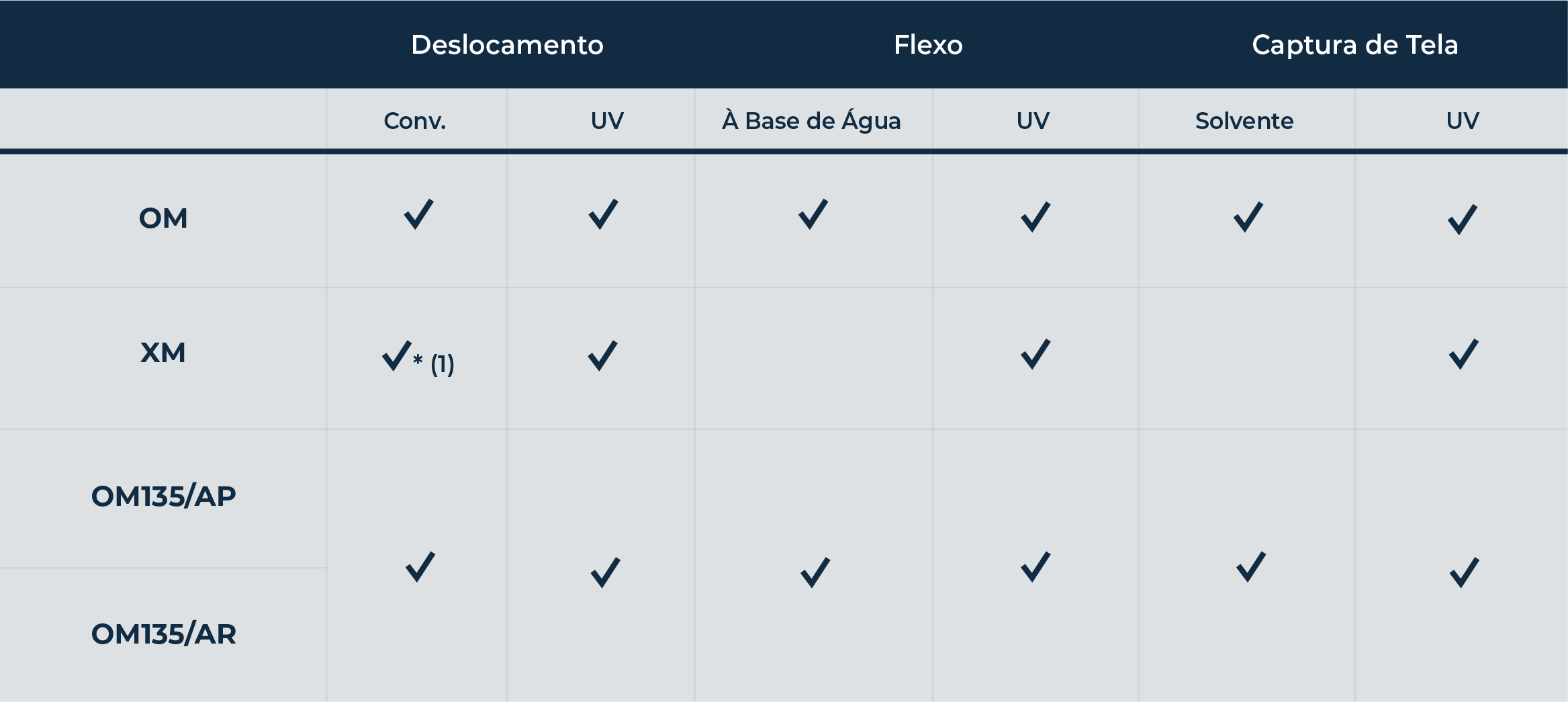Click the OM checkmark under Deslocamento Conv.

[x=418, y=215]
